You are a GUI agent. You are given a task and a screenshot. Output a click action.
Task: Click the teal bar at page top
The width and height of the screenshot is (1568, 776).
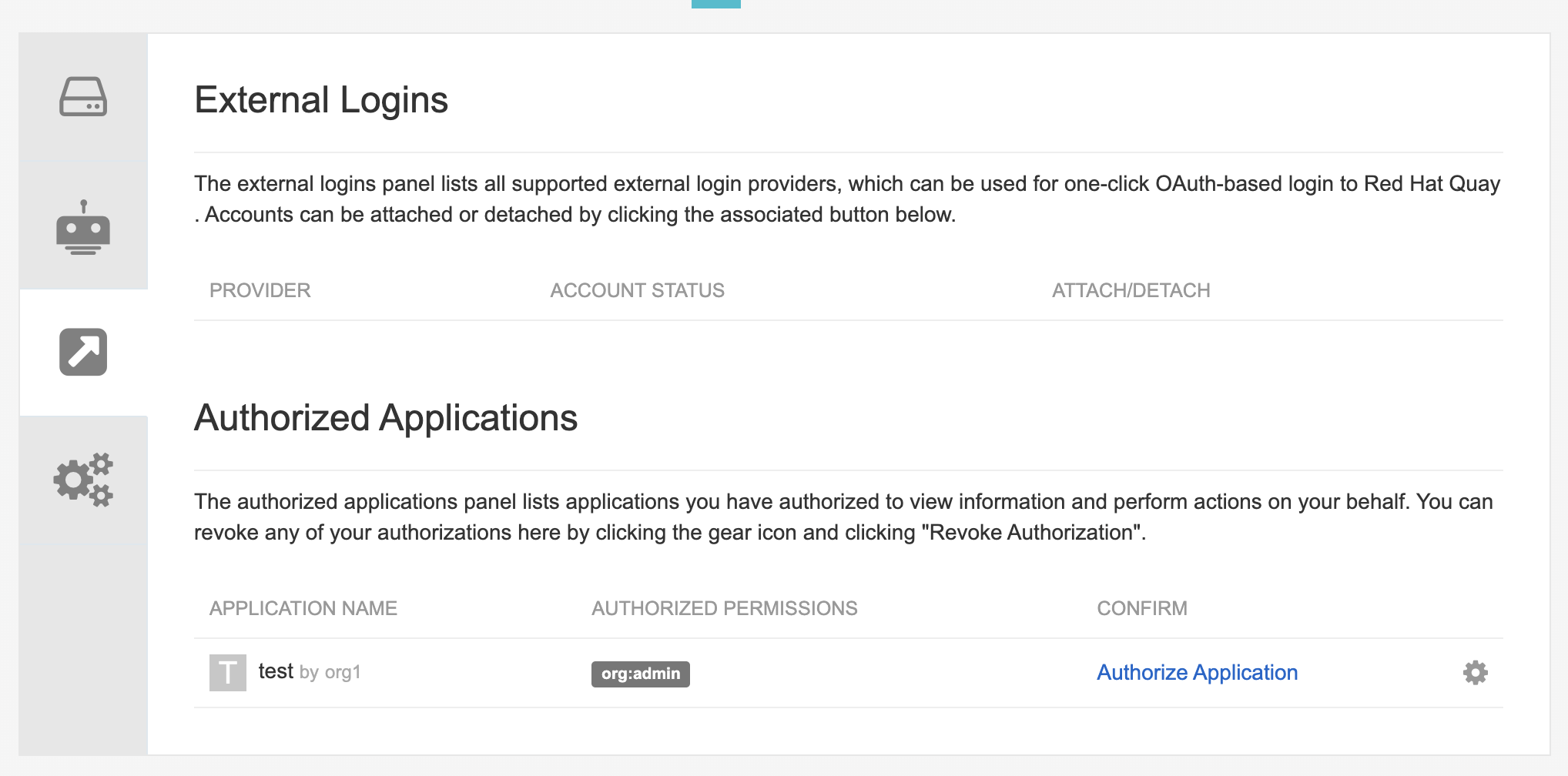(x=715, y=4)
